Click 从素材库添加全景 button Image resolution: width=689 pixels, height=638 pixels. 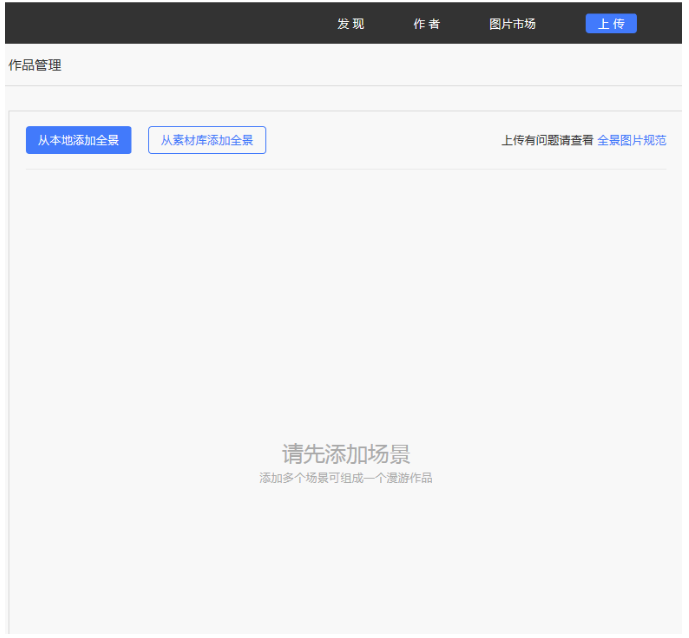[207, 140]
